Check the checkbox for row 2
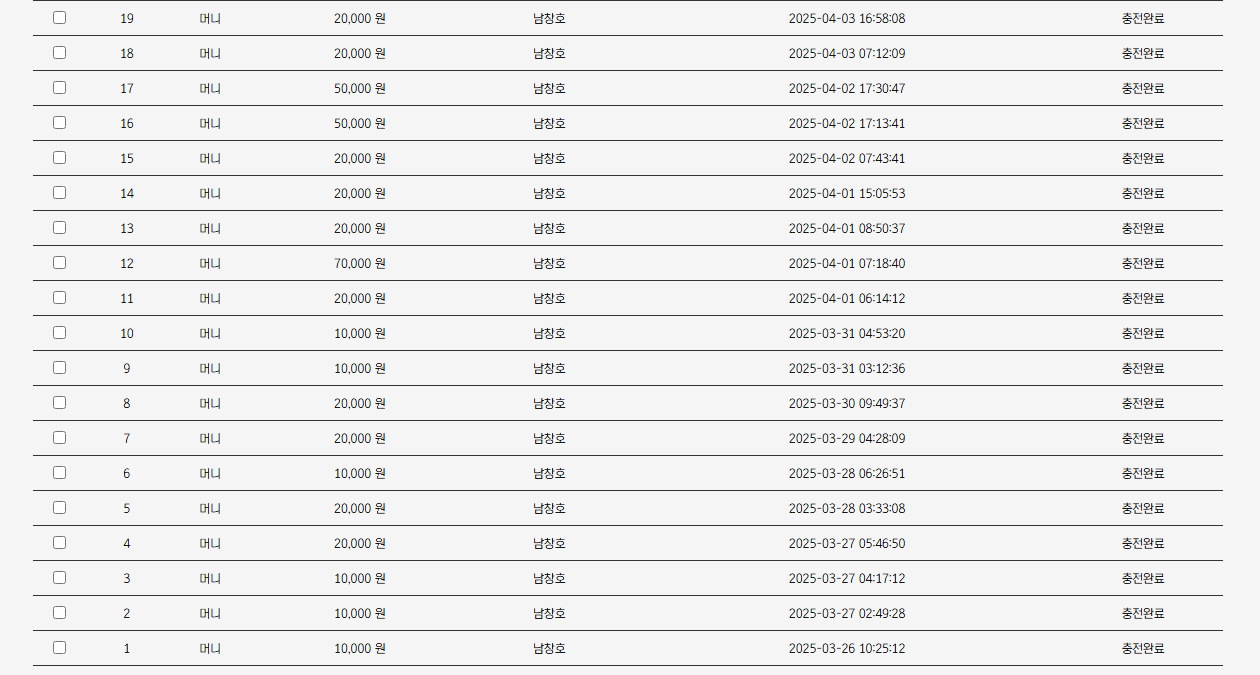1260x675 pixels. 60,613
